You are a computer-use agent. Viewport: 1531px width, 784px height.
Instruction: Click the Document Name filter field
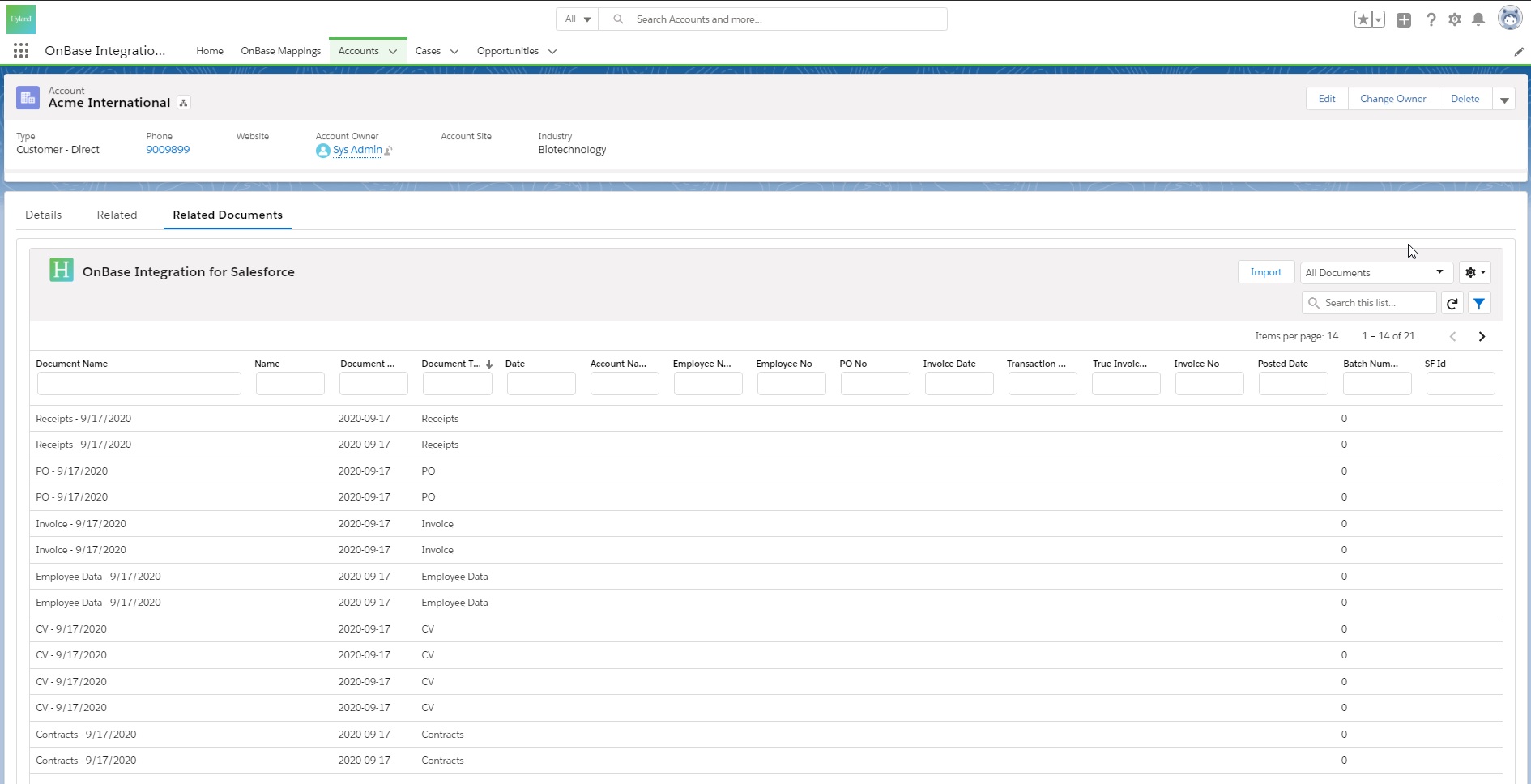pos(139,384)
